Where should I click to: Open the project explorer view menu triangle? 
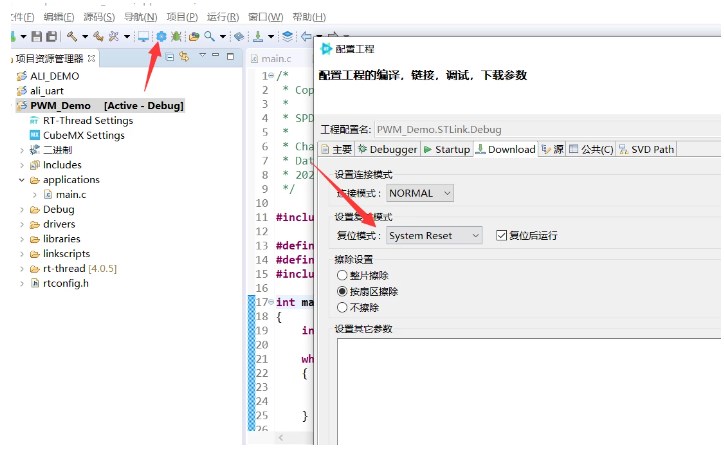202,55
